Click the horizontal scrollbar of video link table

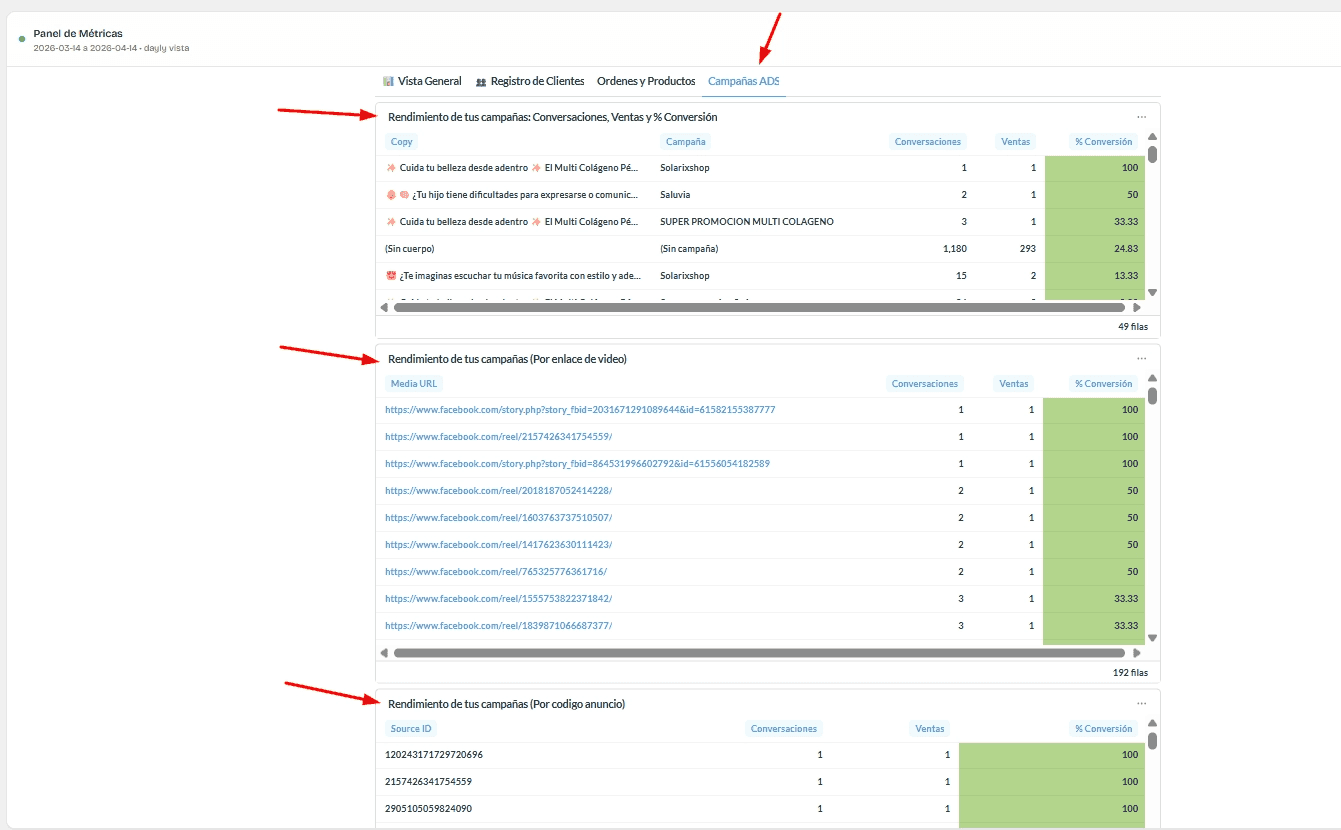point(759,653)
